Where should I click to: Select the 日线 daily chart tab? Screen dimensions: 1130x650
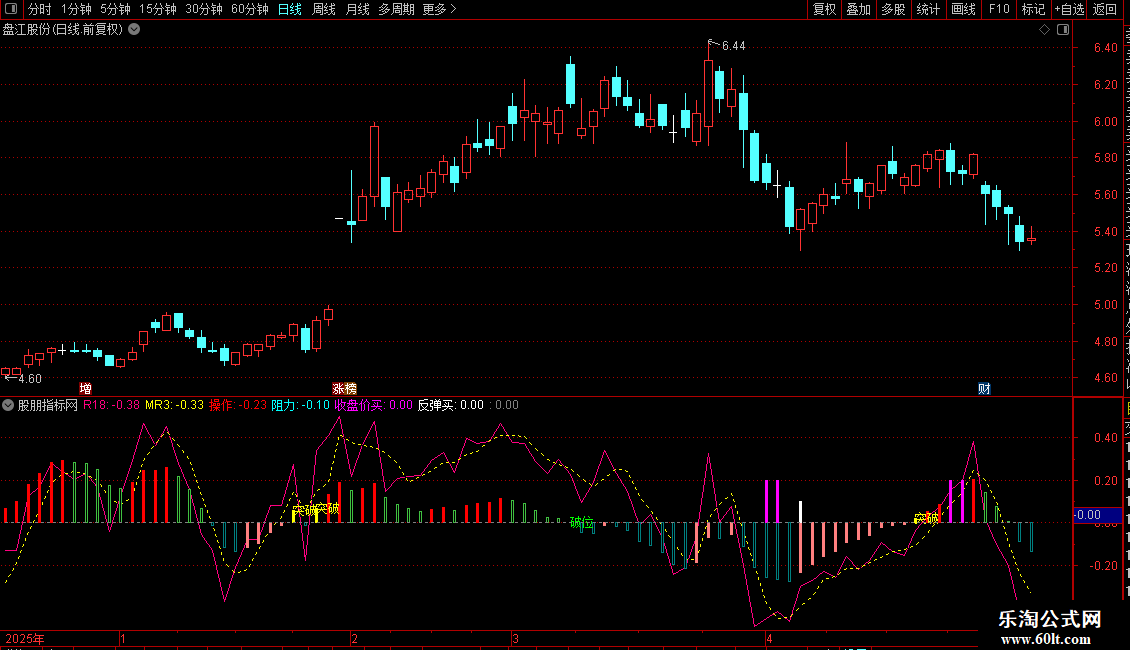(x=290, y=9)
